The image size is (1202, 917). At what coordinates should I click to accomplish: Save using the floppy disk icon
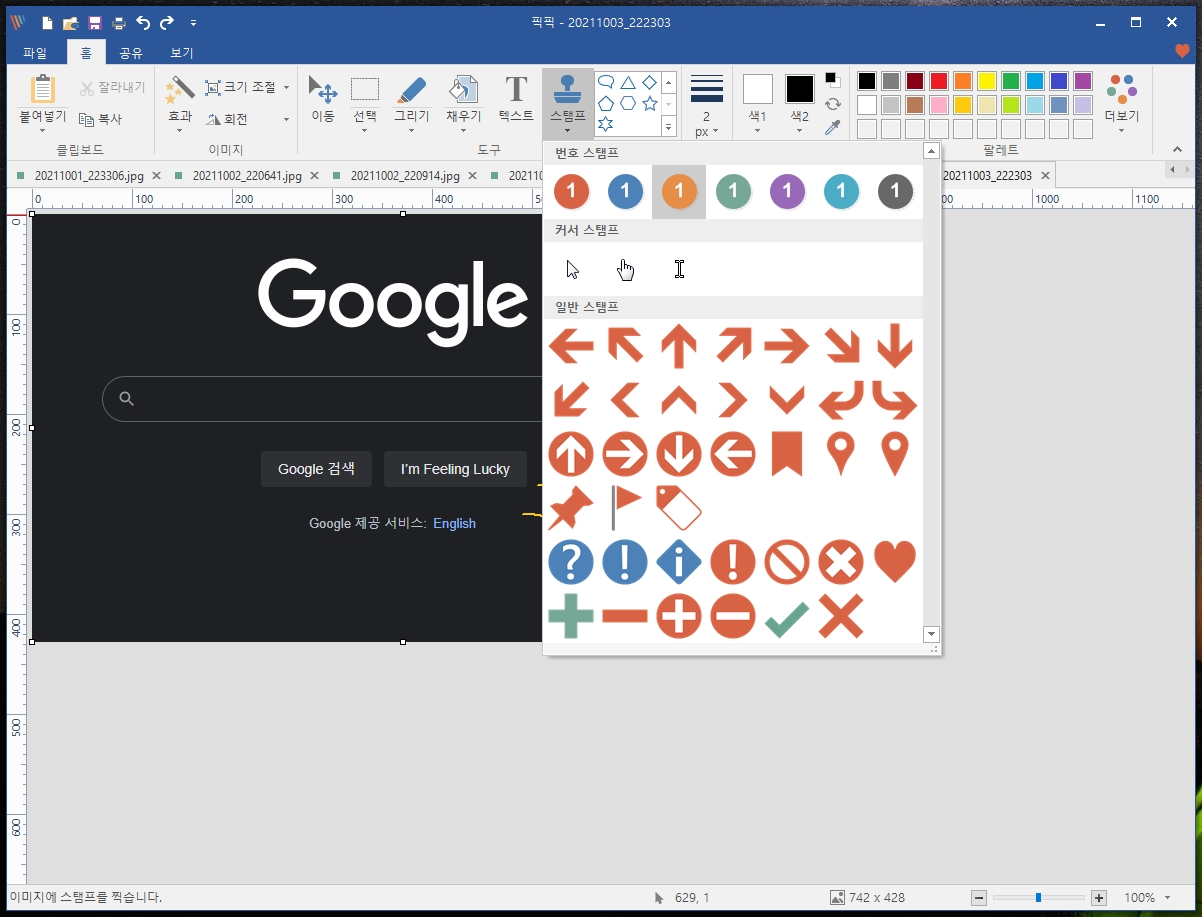[x=94, y=22]
